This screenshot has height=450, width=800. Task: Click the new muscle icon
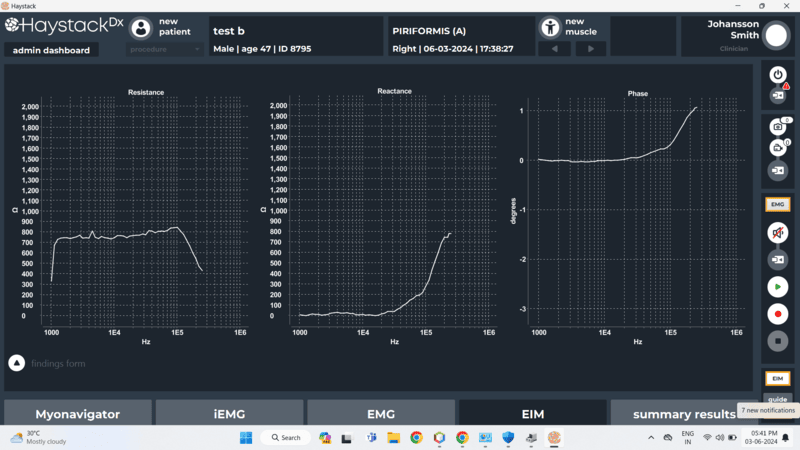(x=550, y=27)
